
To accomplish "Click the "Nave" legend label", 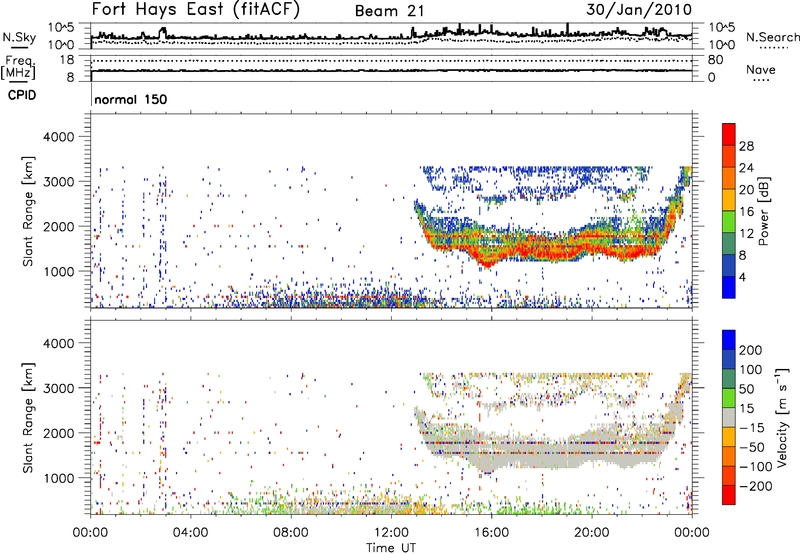I will coord(760,70).
